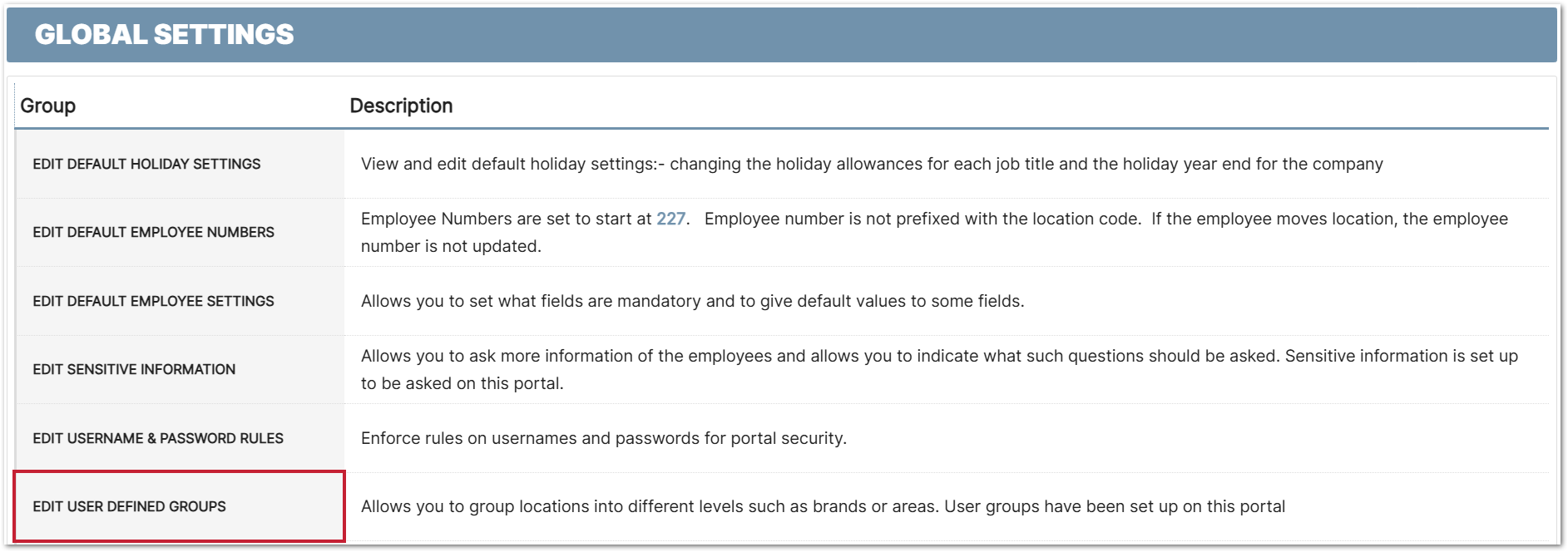Screen dimensions: 1568x552
Task: Click the blue 227 employee number link
Action: point(670,219)
